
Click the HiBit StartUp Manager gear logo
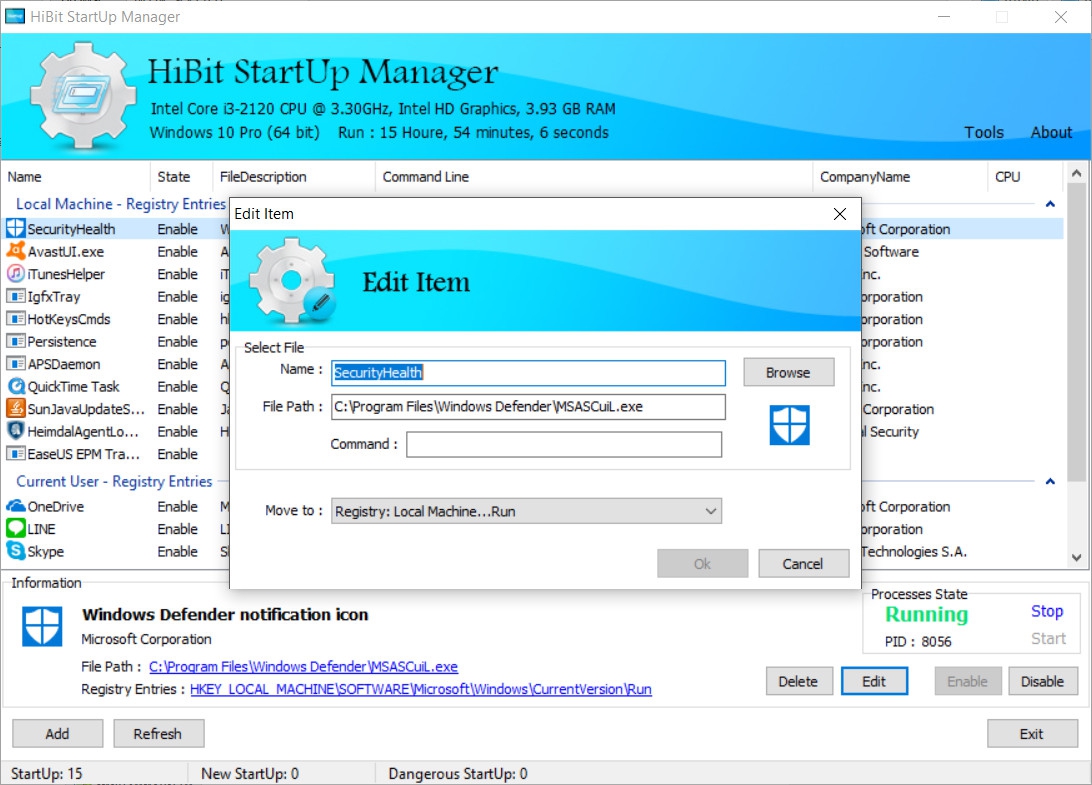[x=84, y=95]
